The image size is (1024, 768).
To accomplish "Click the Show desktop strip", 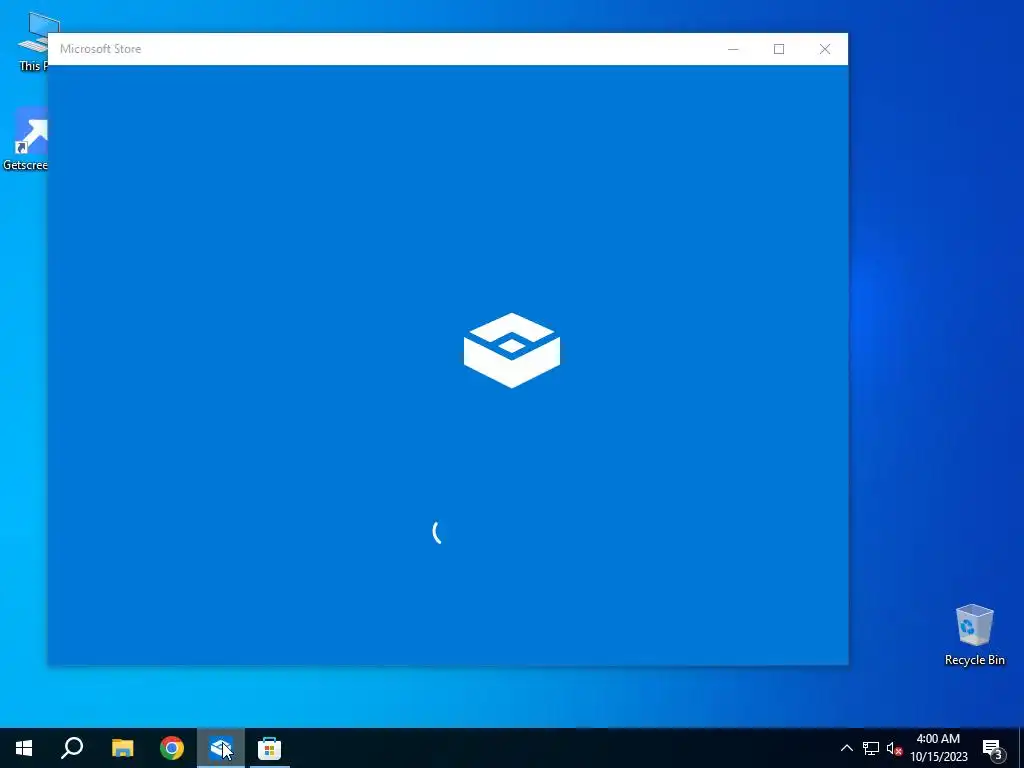I will (x=1021, y=748).
